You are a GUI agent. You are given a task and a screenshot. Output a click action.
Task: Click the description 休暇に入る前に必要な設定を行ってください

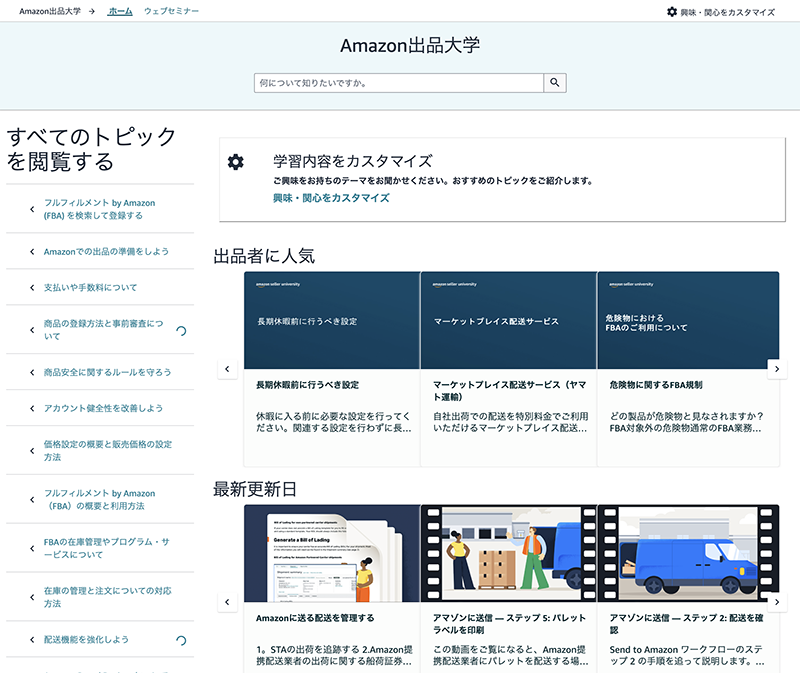[x=333, y=422]
